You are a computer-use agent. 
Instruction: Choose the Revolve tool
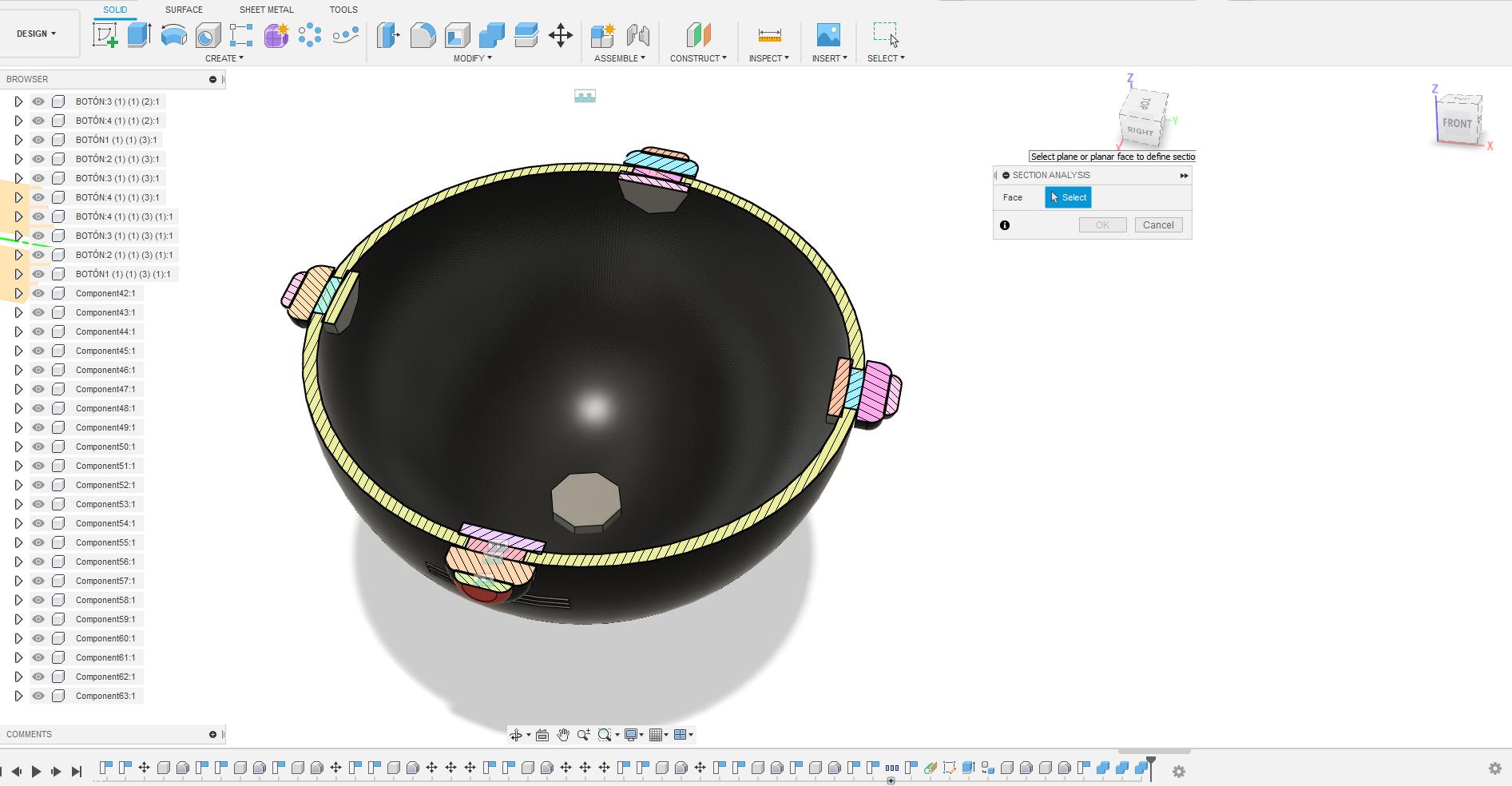point(173,35)
